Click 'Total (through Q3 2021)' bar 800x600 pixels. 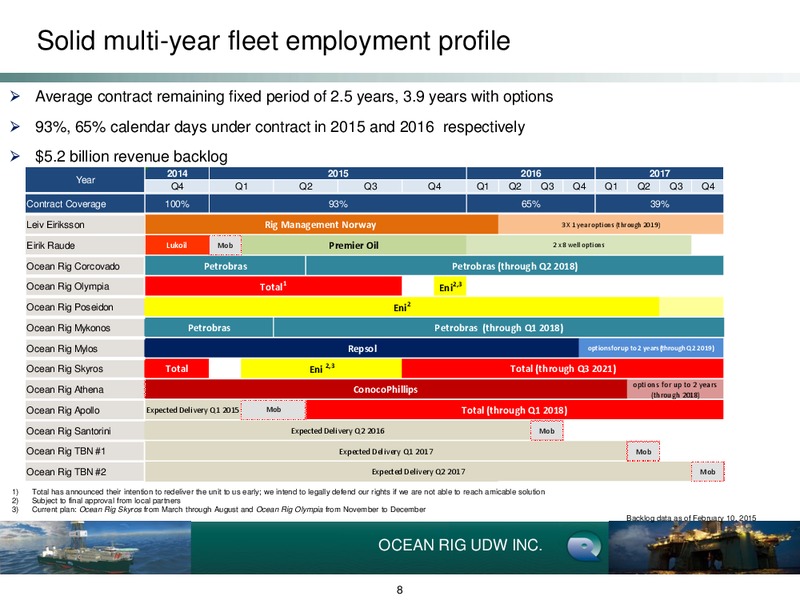[562, 368]
